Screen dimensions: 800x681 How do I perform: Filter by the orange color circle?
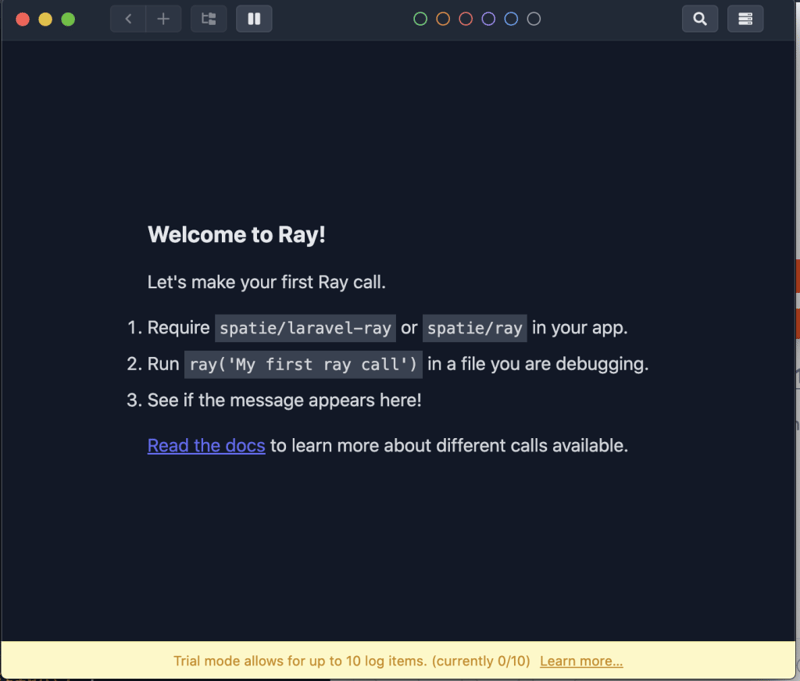pyautogui.click(x=443, y=19)
